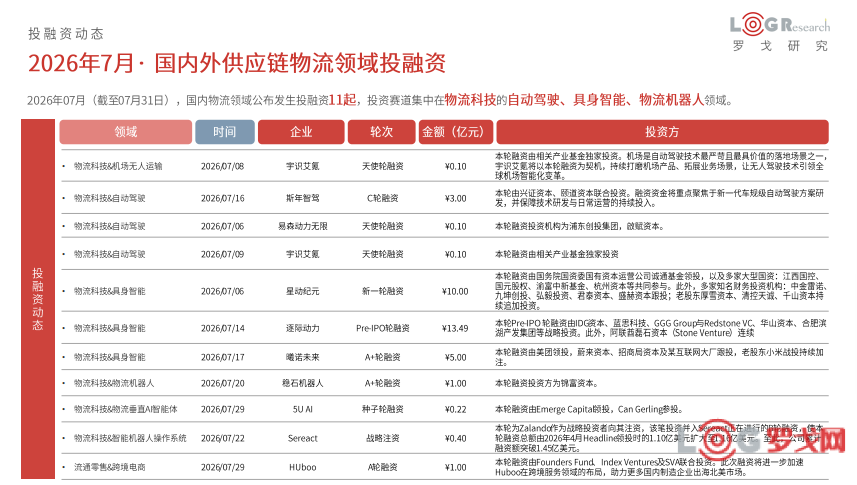Click the date 2026/07/22

pyautogui.click(x=222, y=439)
